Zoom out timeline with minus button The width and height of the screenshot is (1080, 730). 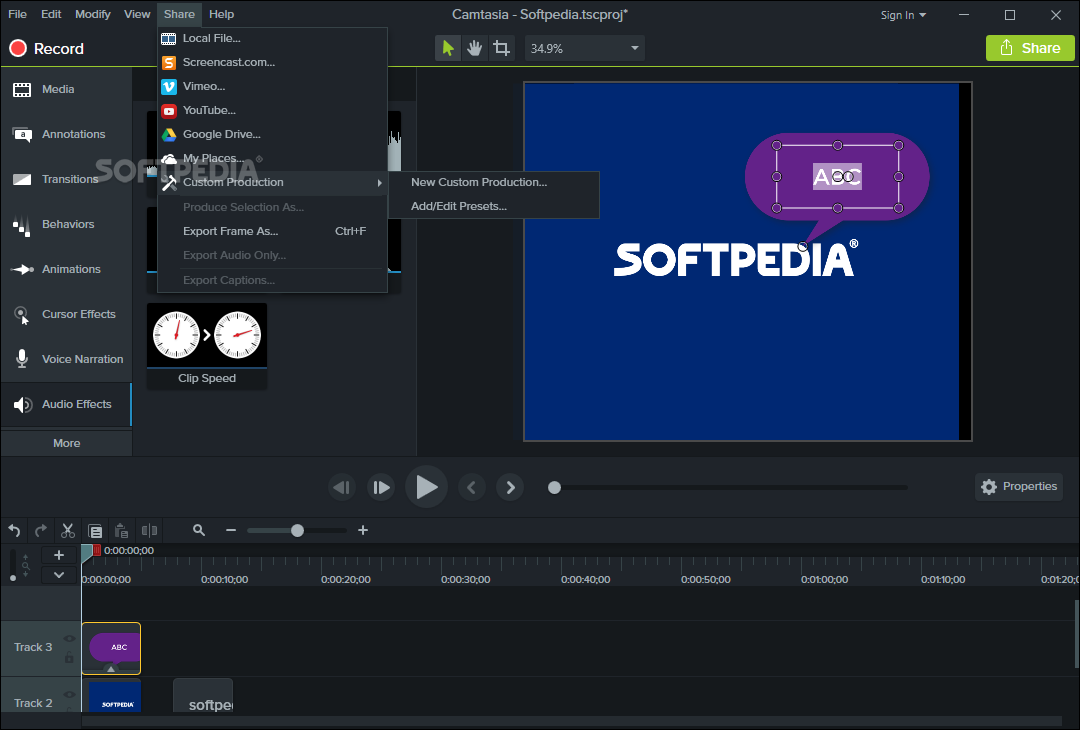click(x=231, y=530)
